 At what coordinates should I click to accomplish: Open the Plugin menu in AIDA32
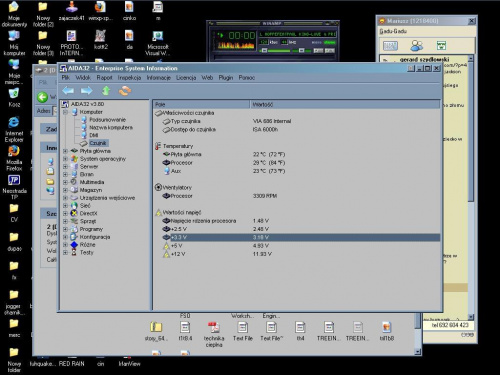coord(226,78)
